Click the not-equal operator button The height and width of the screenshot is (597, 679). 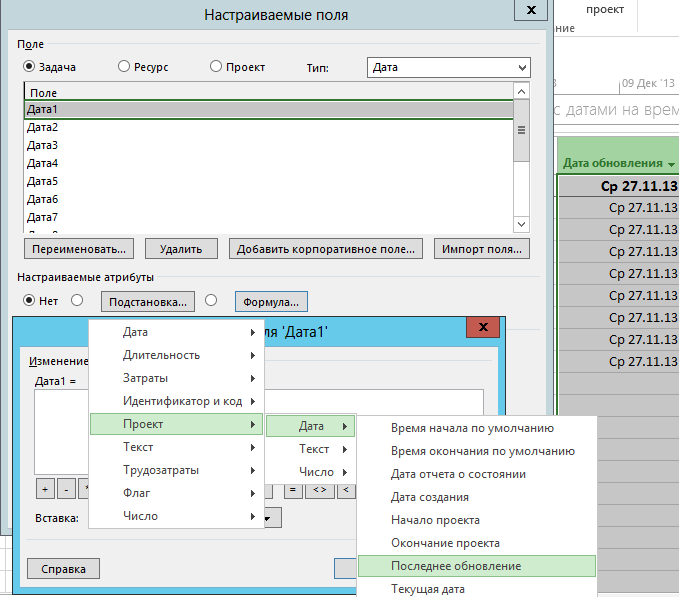point(320,491)
